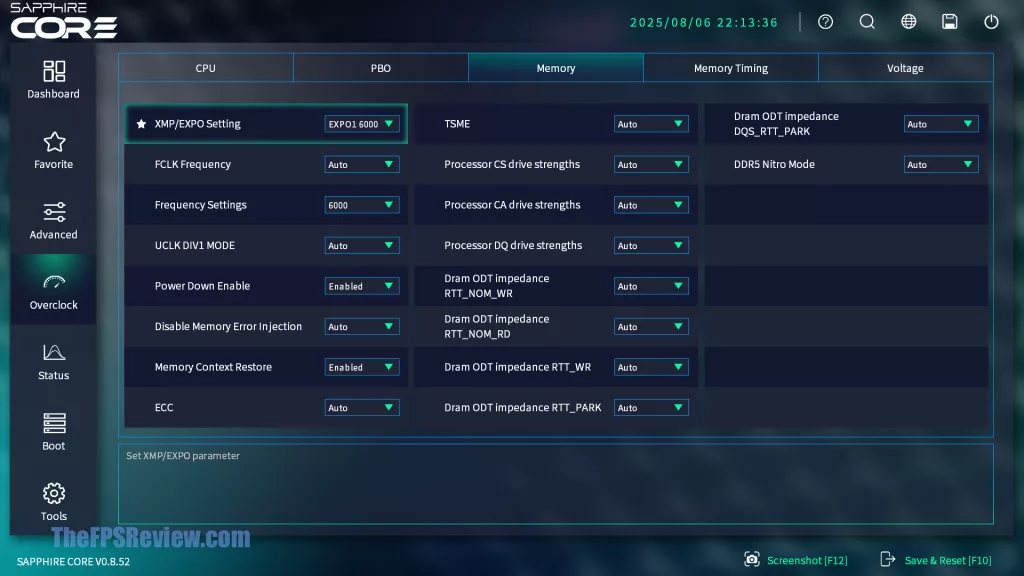The width and height of the screenshot is (1024, 576).
Task: Click the 'Frequency Settings' label text
Action: 200,205
